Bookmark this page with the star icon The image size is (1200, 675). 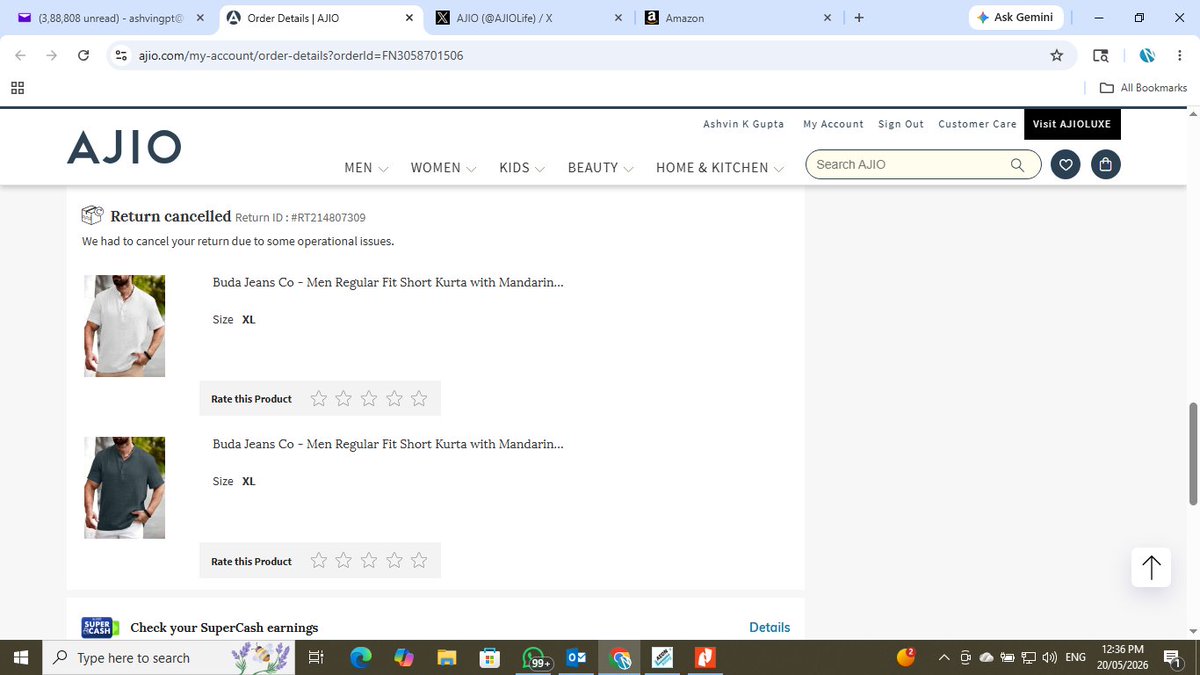(1056, 56)
